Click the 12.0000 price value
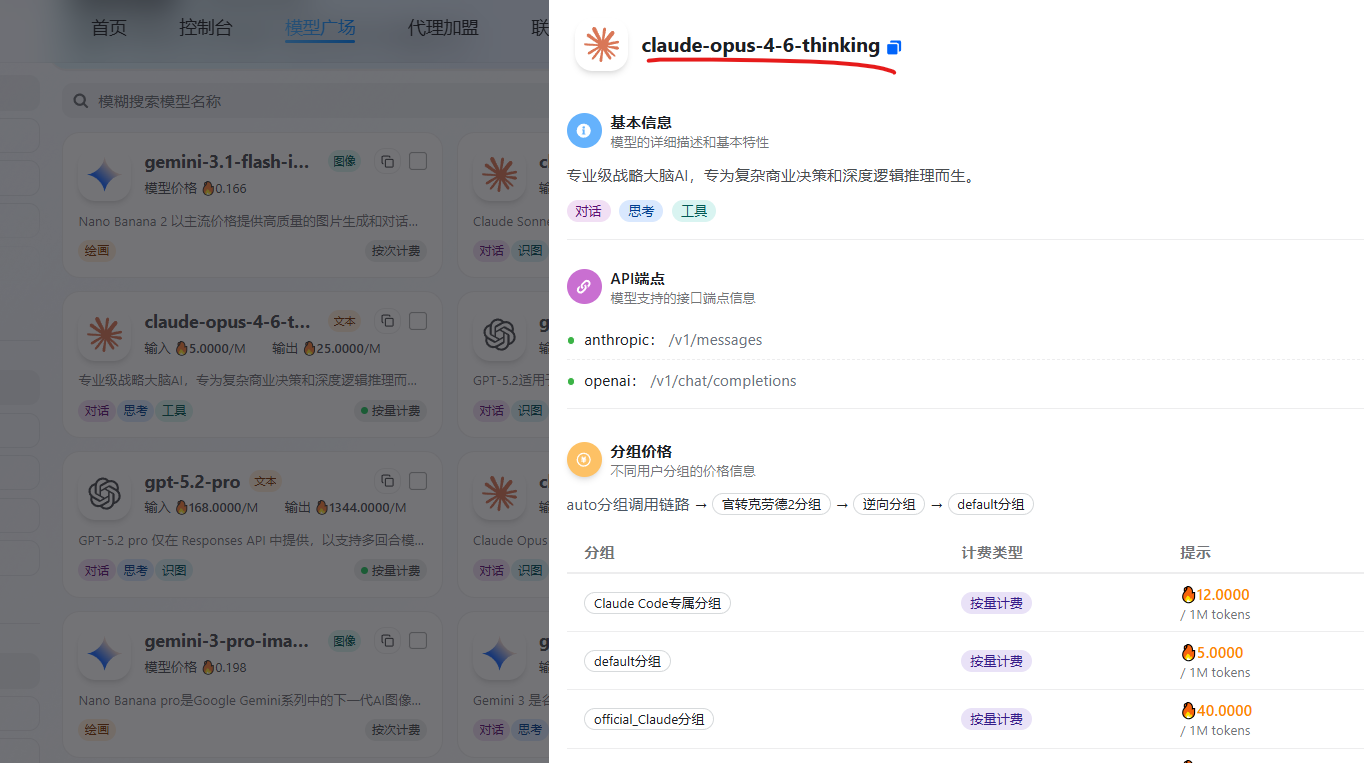The image size is (1364, 763). [1223, 594]
